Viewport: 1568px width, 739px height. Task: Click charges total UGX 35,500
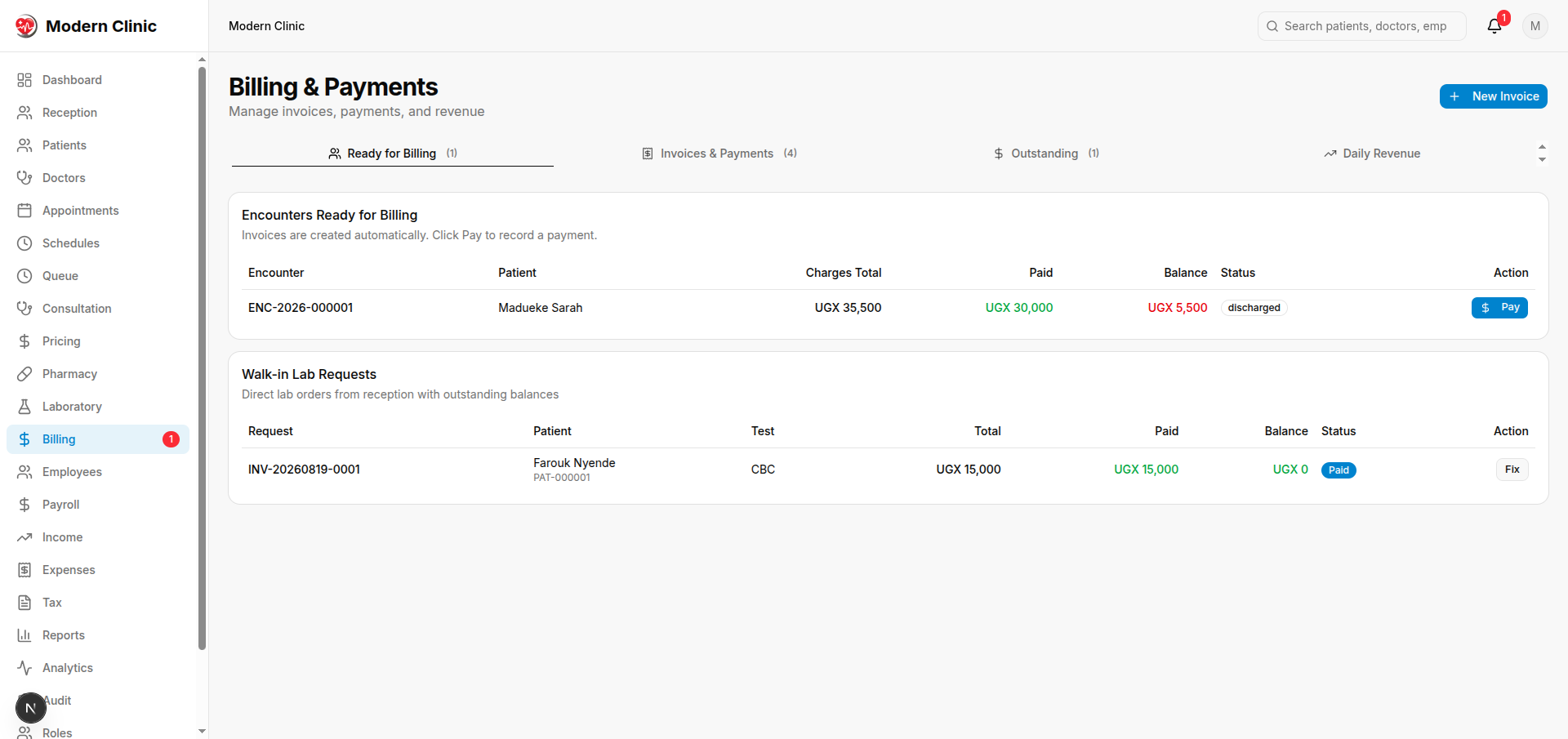(848, 308)
